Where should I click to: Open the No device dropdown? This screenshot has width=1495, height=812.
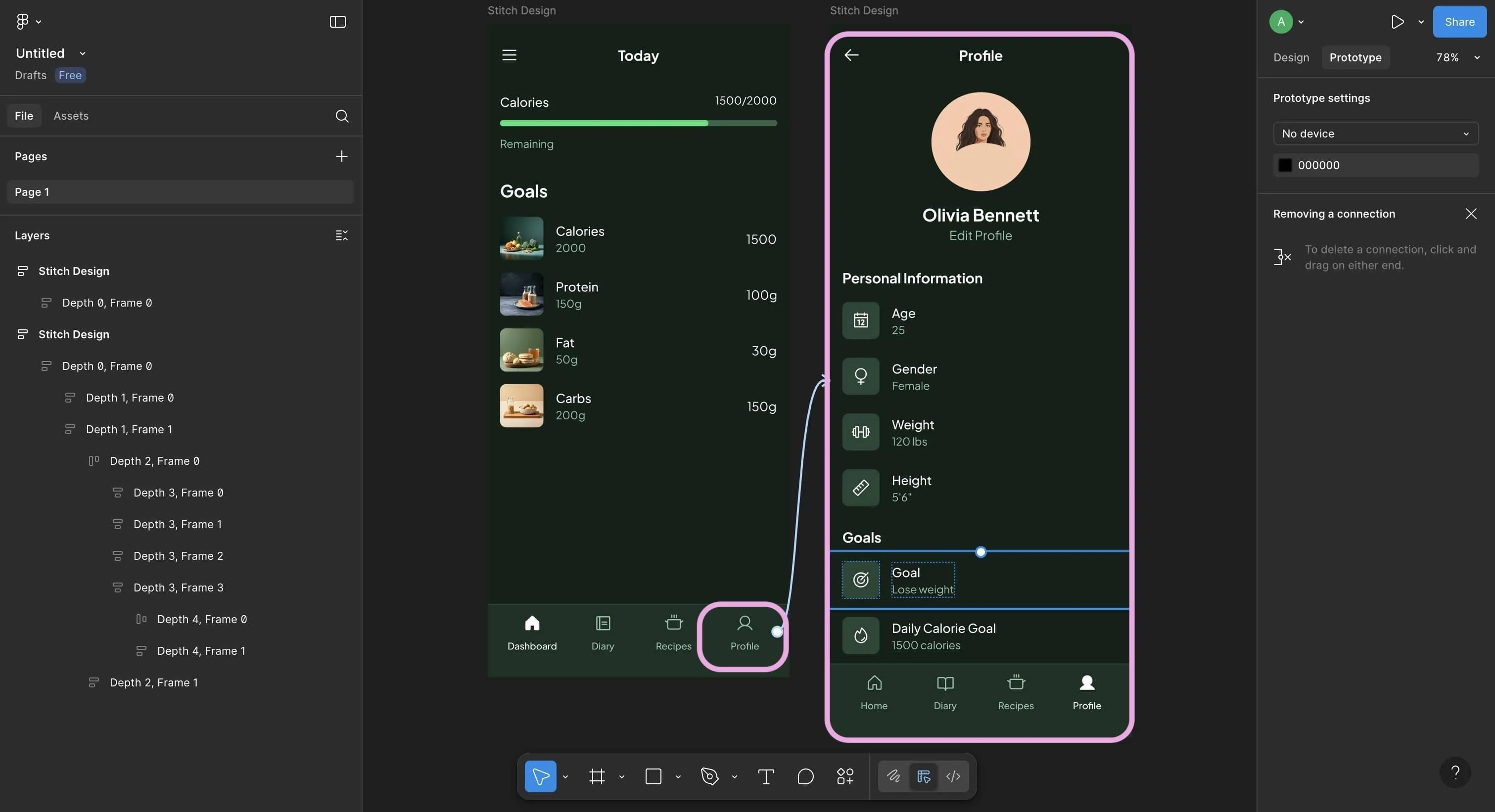tap(1375, 134)
